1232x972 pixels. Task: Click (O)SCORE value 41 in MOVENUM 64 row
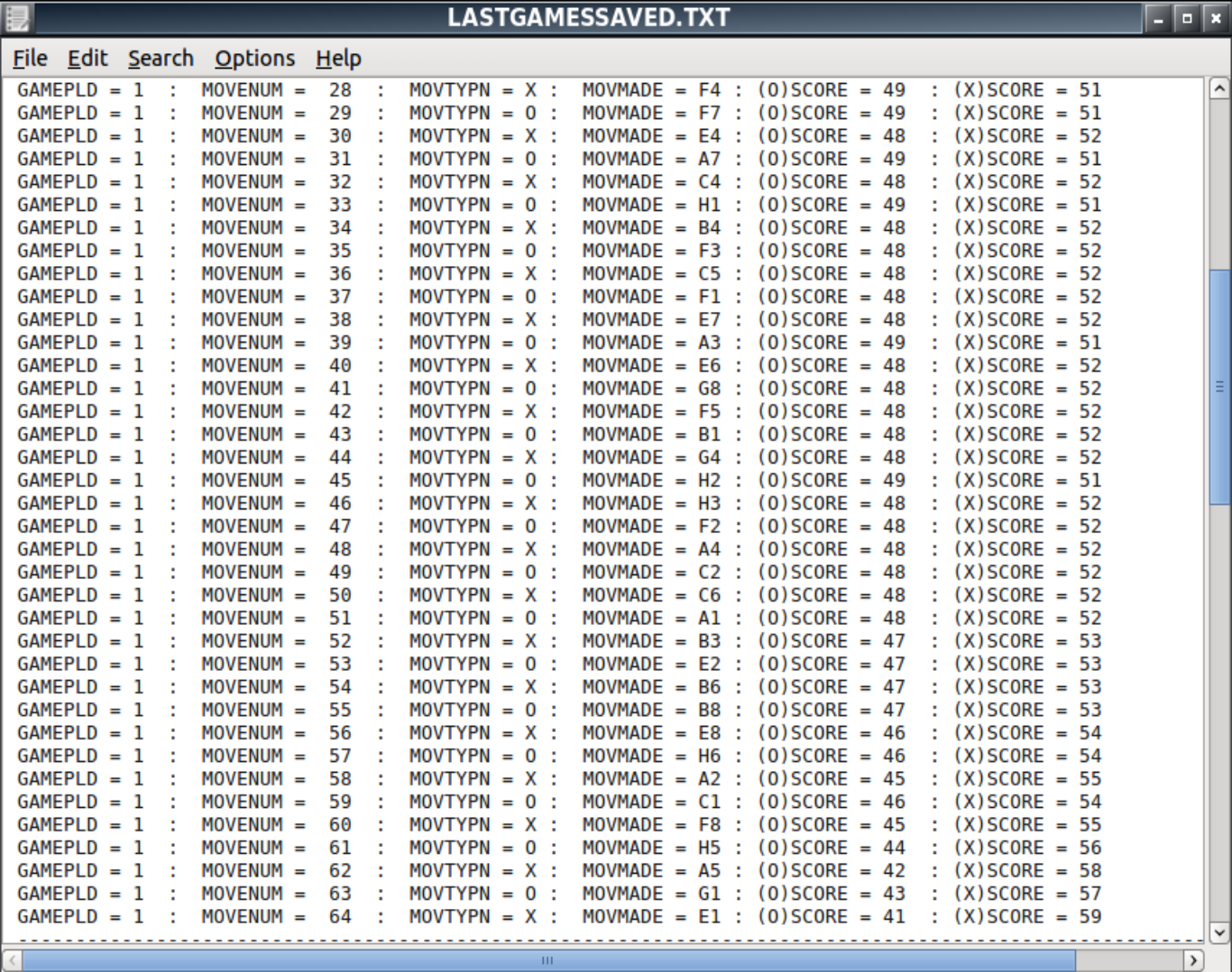click(x=894, y=917)
